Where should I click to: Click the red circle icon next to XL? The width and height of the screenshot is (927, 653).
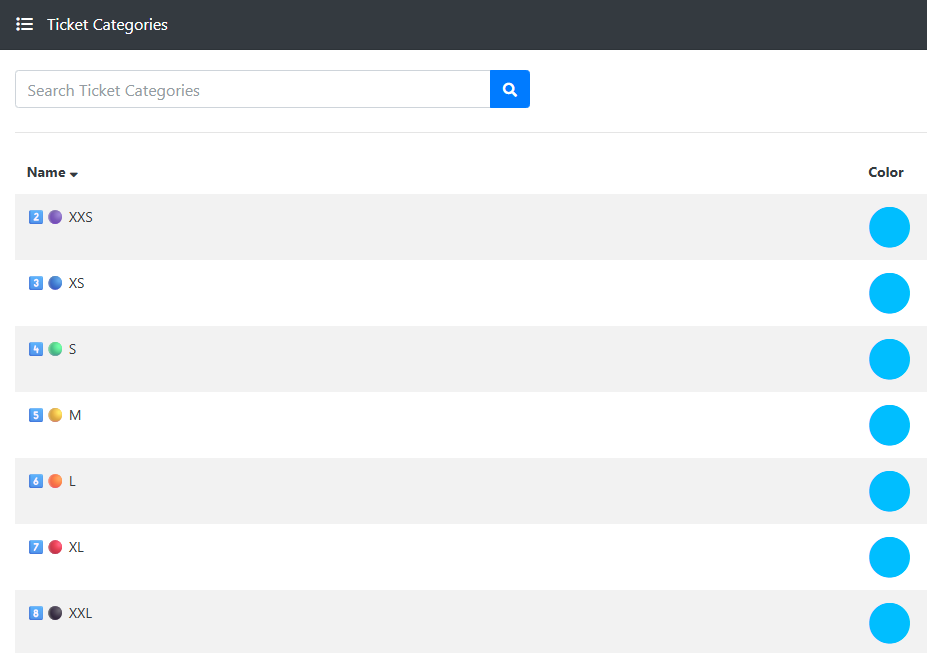55,547
